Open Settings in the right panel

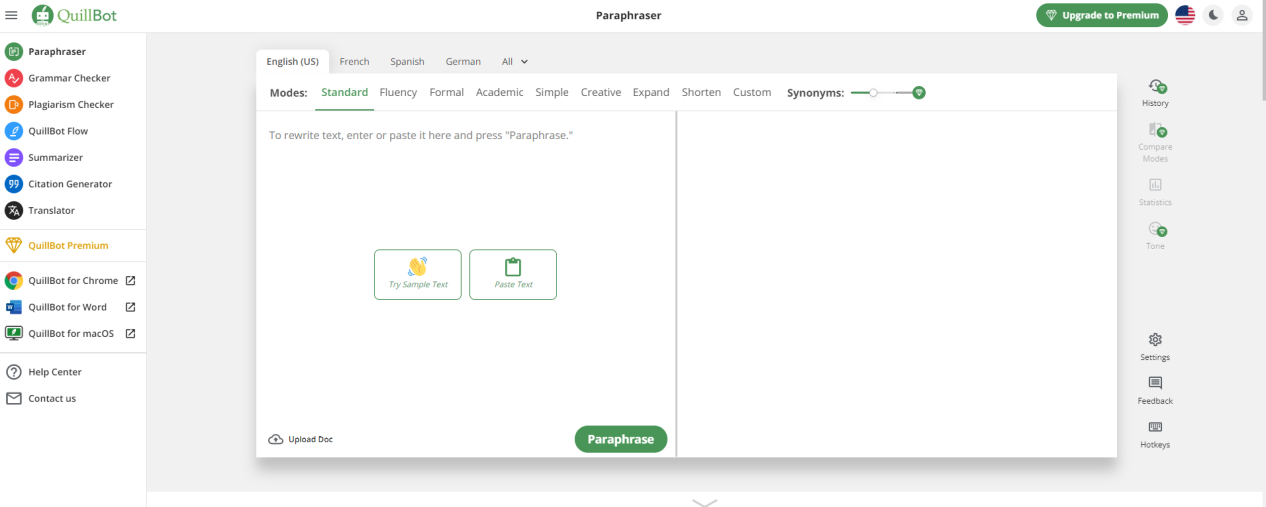click(x=1155, y=347)
